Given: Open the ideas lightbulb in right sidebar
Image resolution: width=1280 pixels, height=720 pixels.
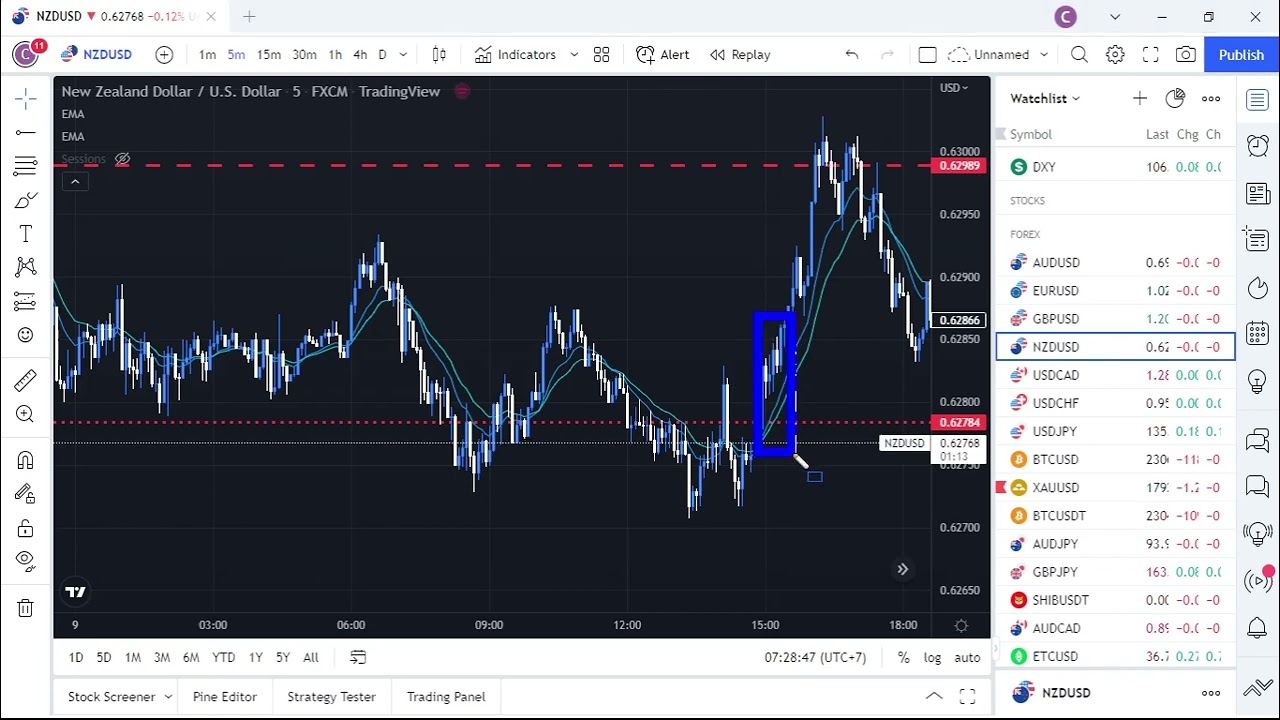Looking at the screenshot, I should 1258,382.
